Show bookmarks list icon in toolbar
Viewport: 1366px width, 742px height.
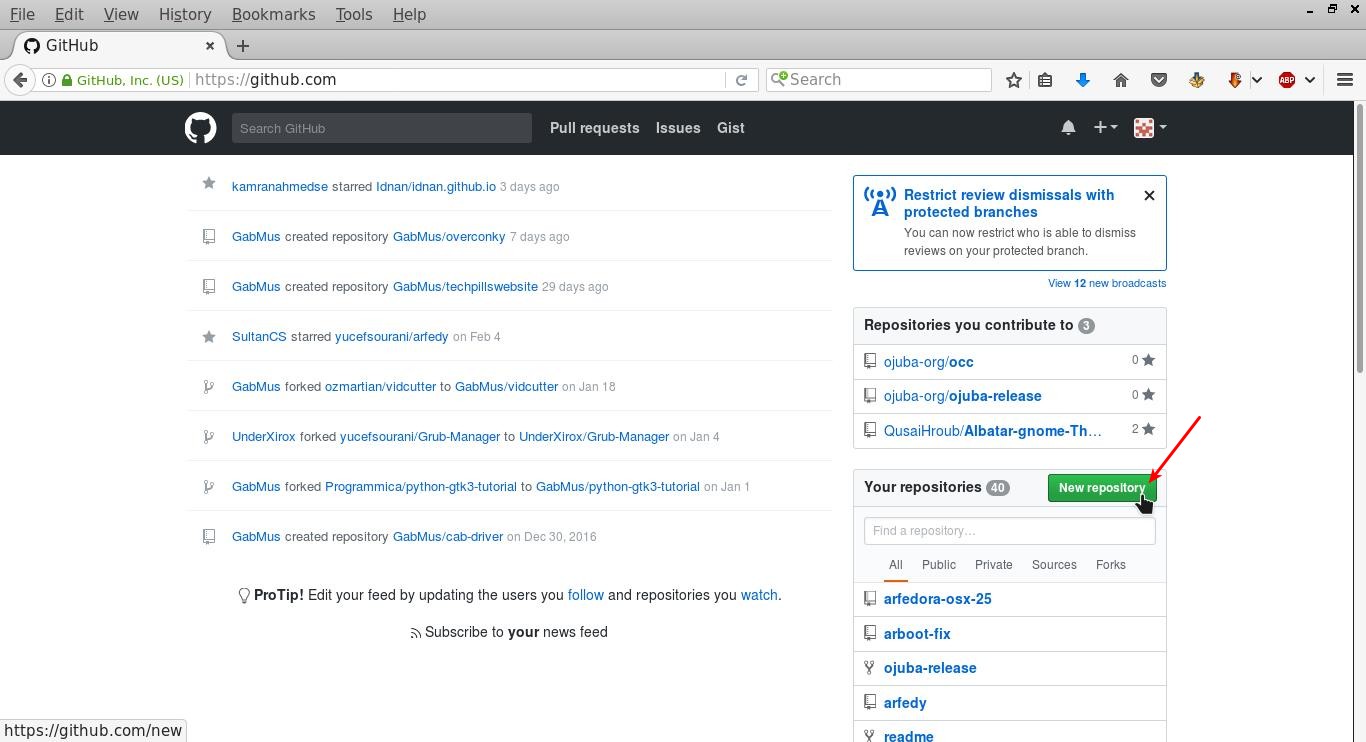coord(1045,80)
